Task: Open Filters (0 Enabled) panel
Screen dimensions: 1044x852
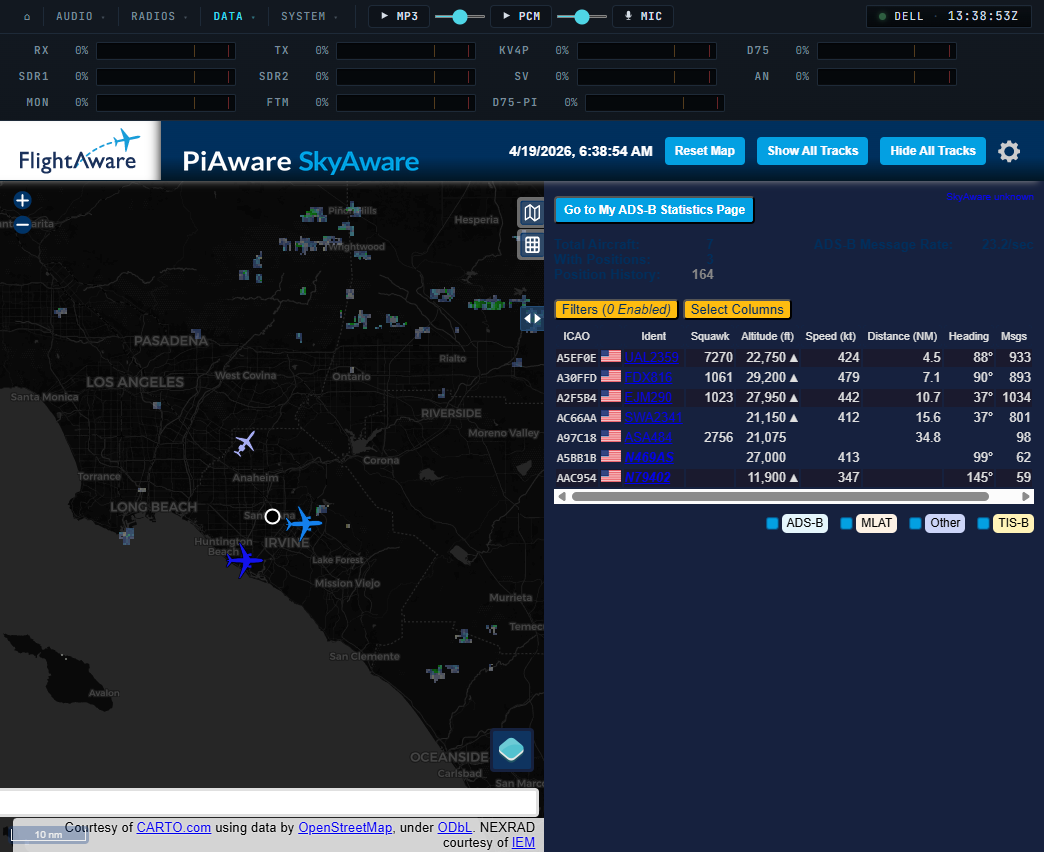Action: pyautogui.click(x=616, y=310)
